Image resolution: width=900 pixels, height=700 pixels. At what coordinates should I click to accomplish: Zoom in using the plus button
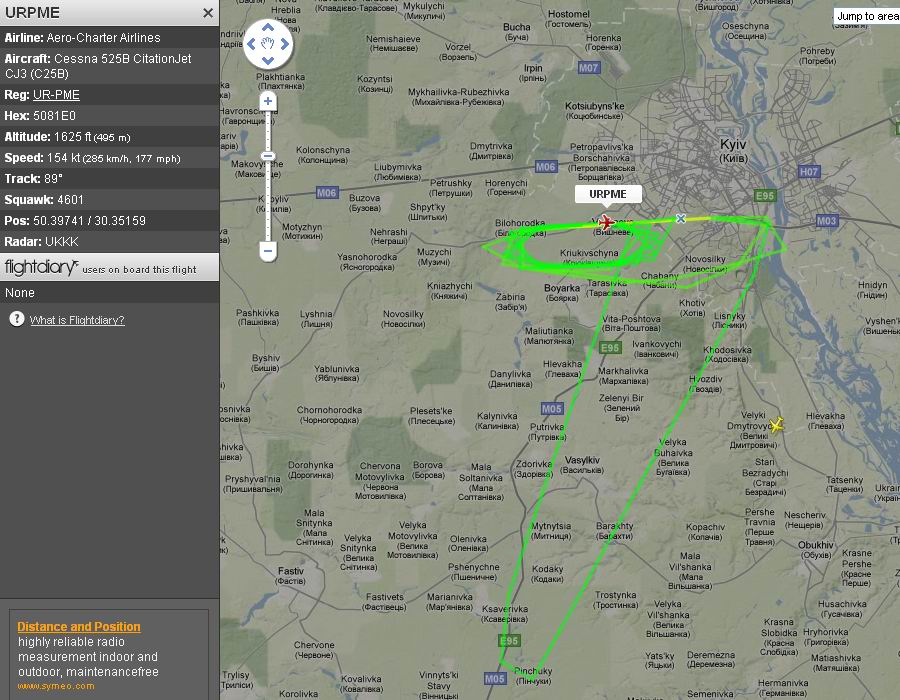coord(268,101)
